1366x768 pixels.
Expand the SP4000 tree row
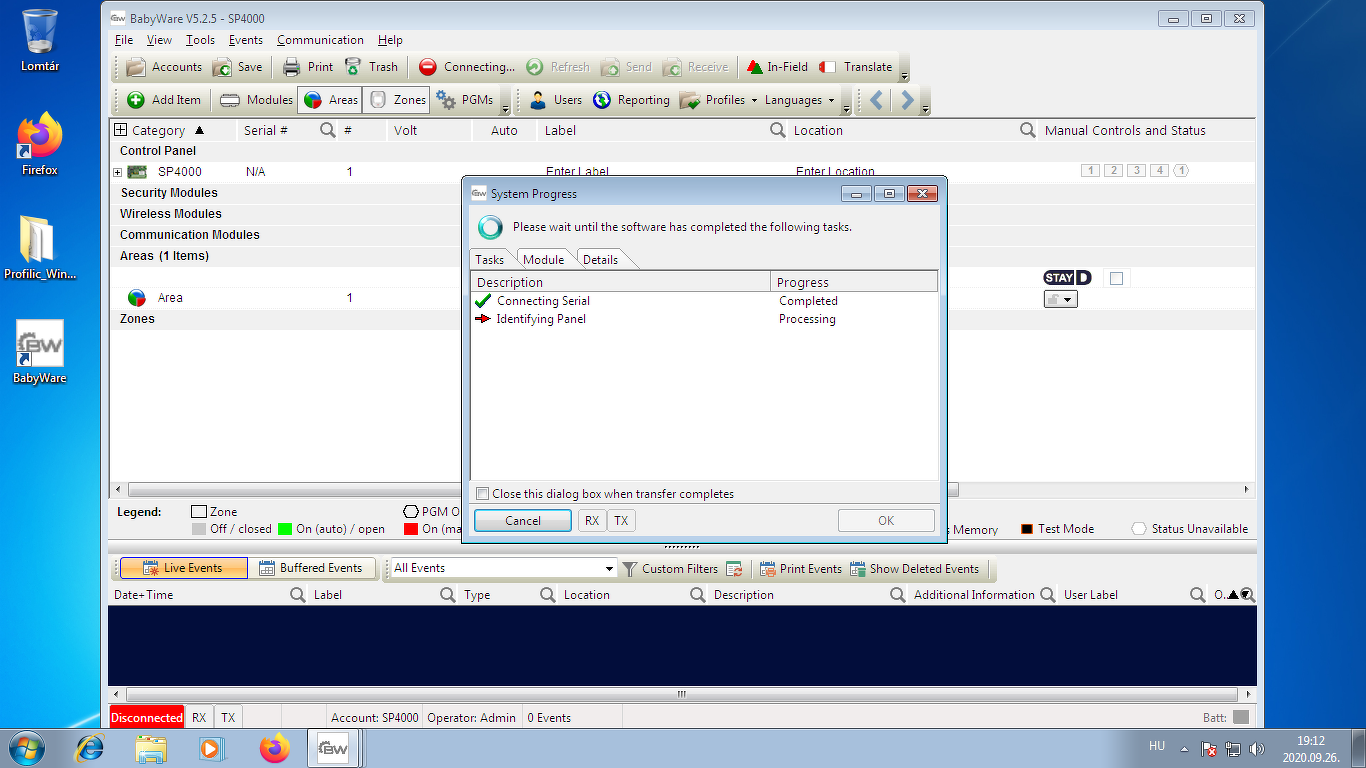pyautogui.click(x=117, y=172)
